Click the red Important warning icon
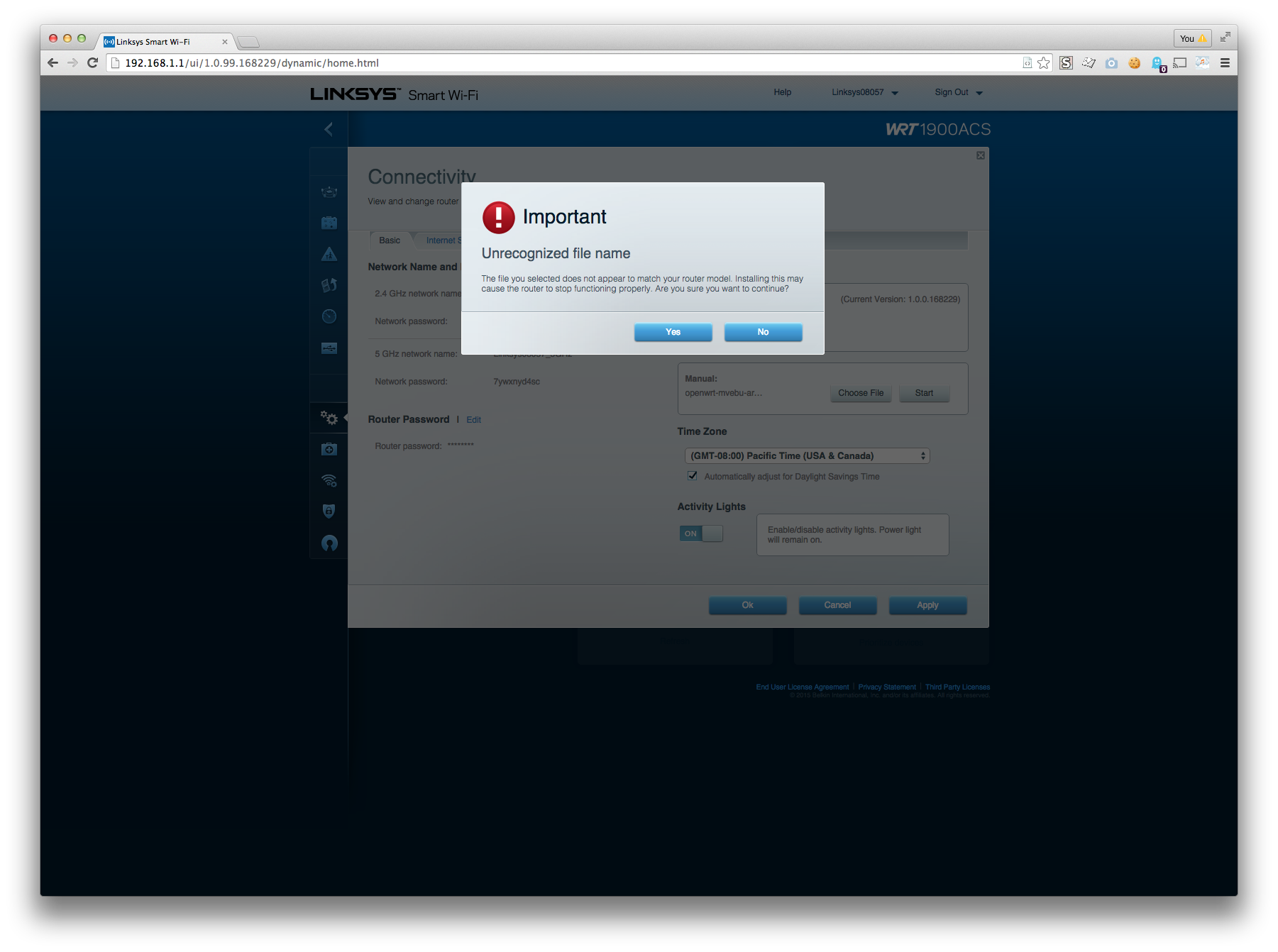 (498, 217)
